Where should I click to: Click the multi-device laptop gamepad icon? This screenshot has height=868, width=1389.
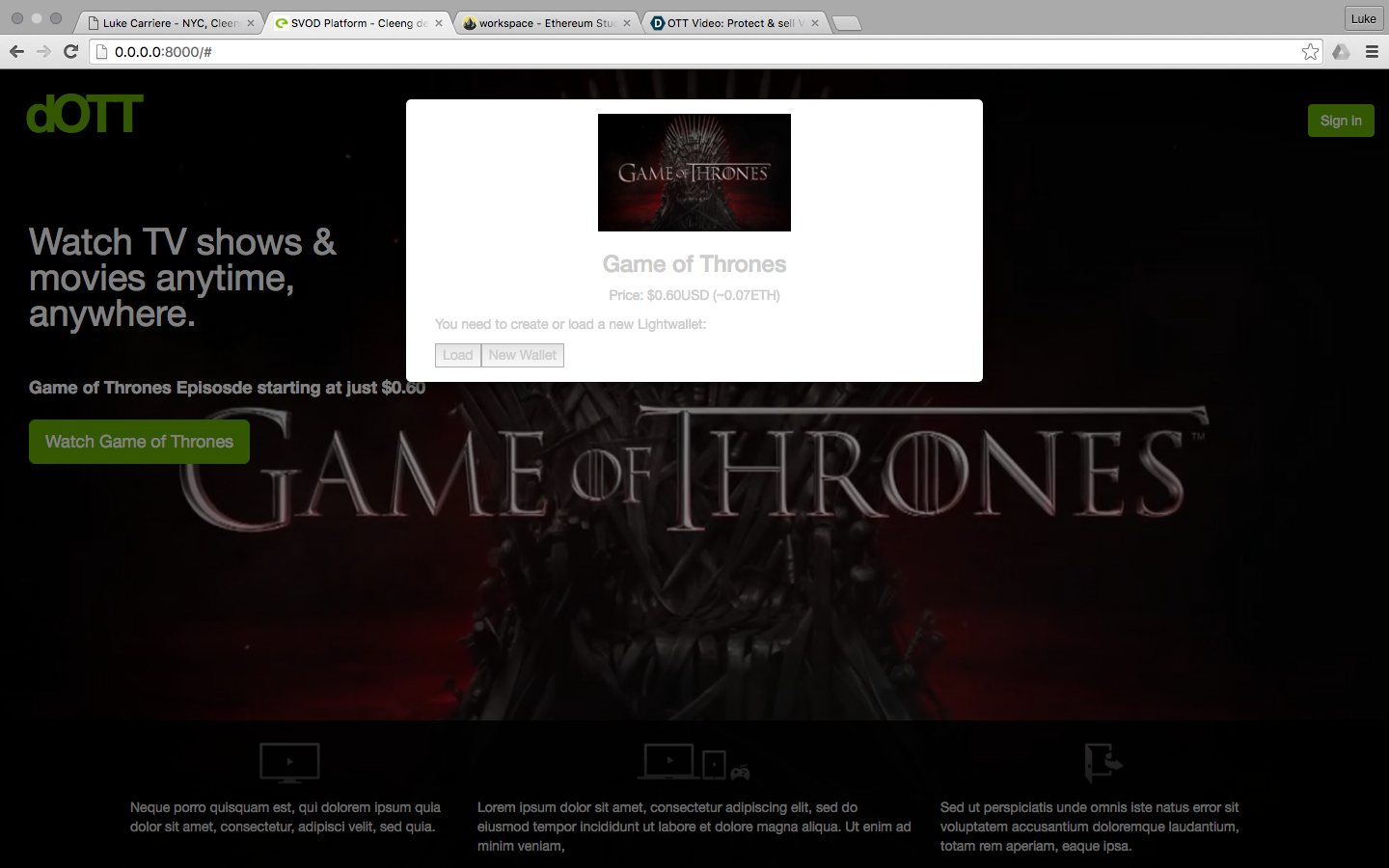point(694,762)
